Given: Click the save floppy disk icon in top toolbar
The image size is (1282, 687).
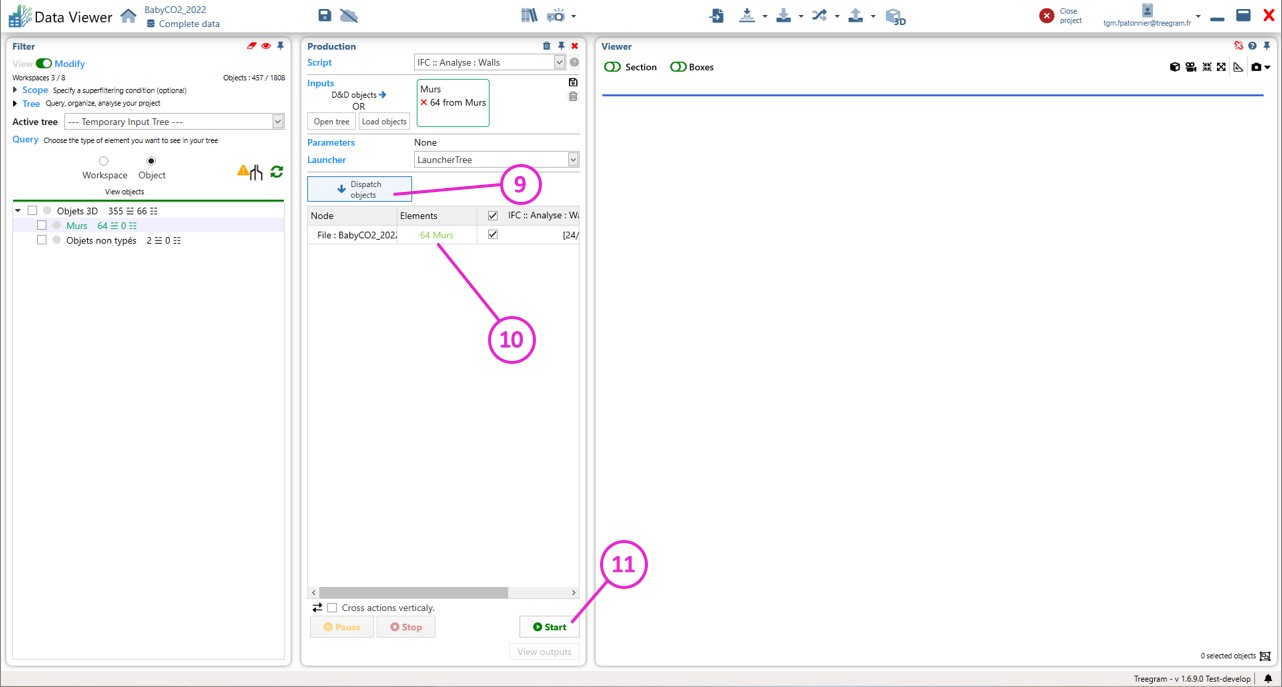Looking at the screenshot, I should pyautogui.click(x=325, y=15).
